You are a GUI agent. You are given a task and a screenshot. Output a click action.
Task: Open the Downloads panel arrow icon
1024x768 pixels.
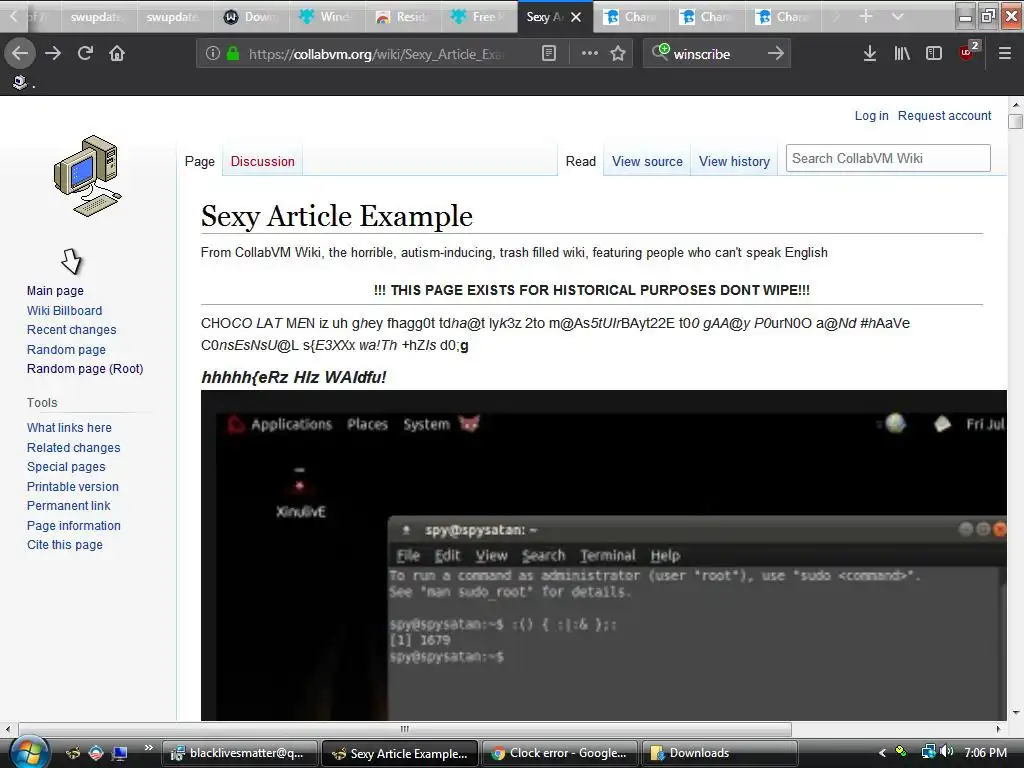(x=870, y=54)
